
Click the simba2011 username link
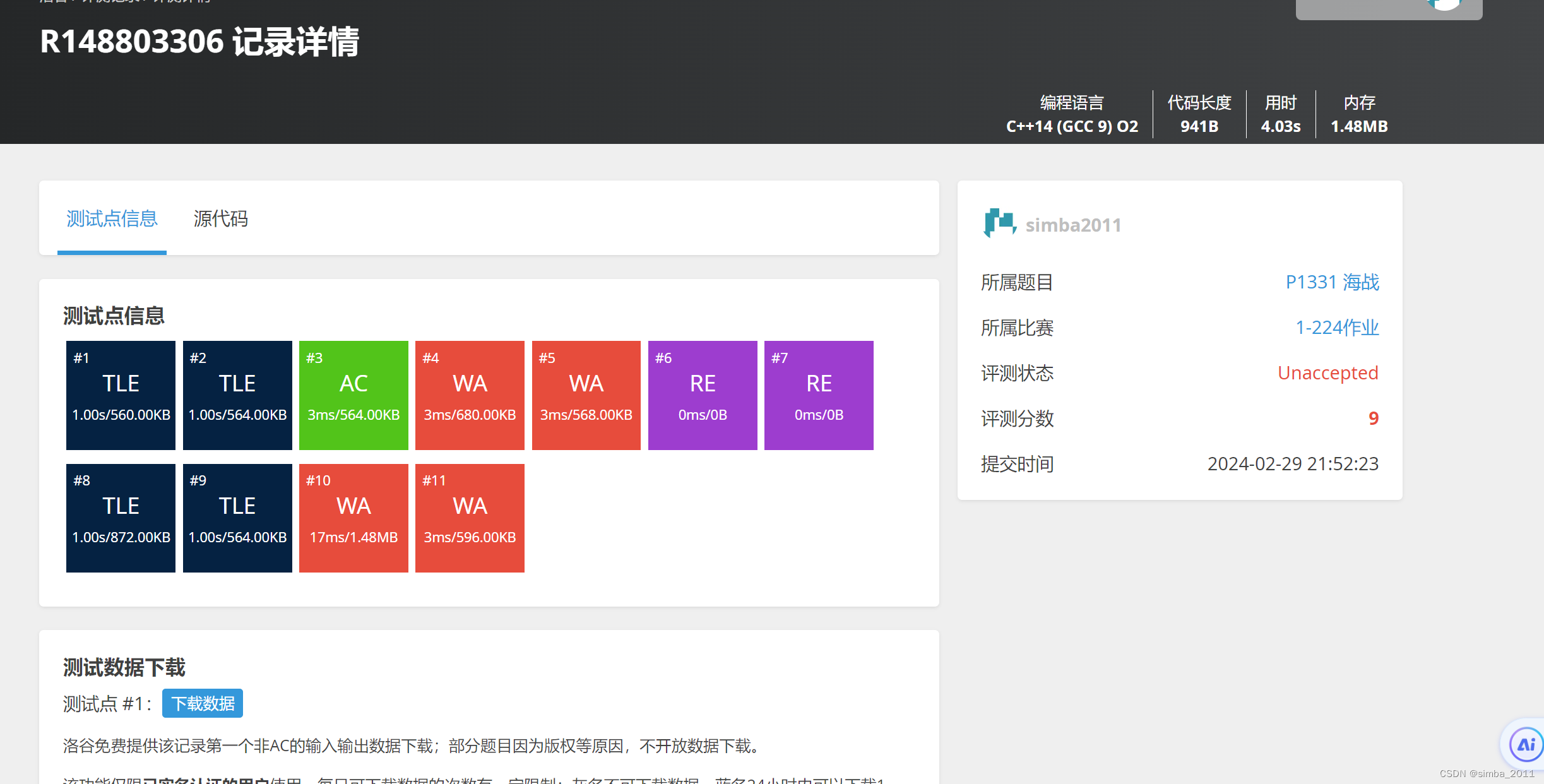pyautogui.click(x=1073, y=224)
